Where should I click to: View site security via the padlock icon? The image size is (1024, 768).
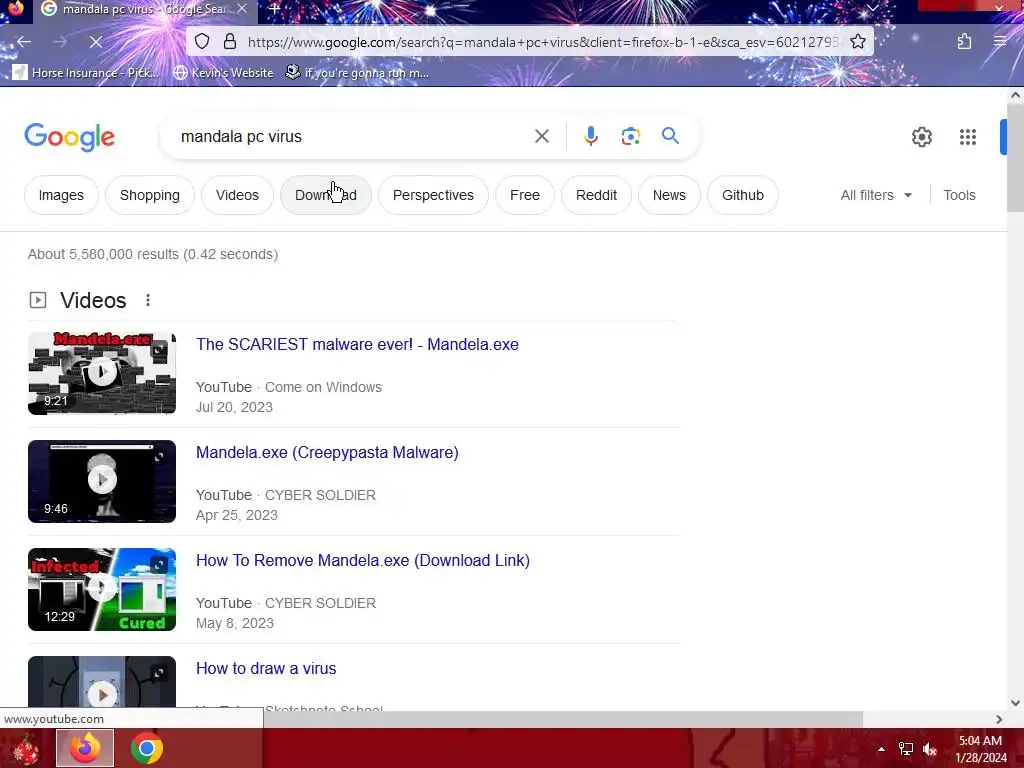pos(229,42)
